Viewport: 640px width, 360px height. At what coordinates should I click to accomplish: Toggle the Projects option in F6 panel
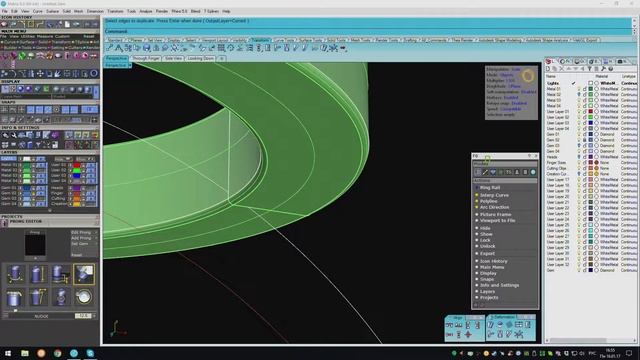(489, 298)
